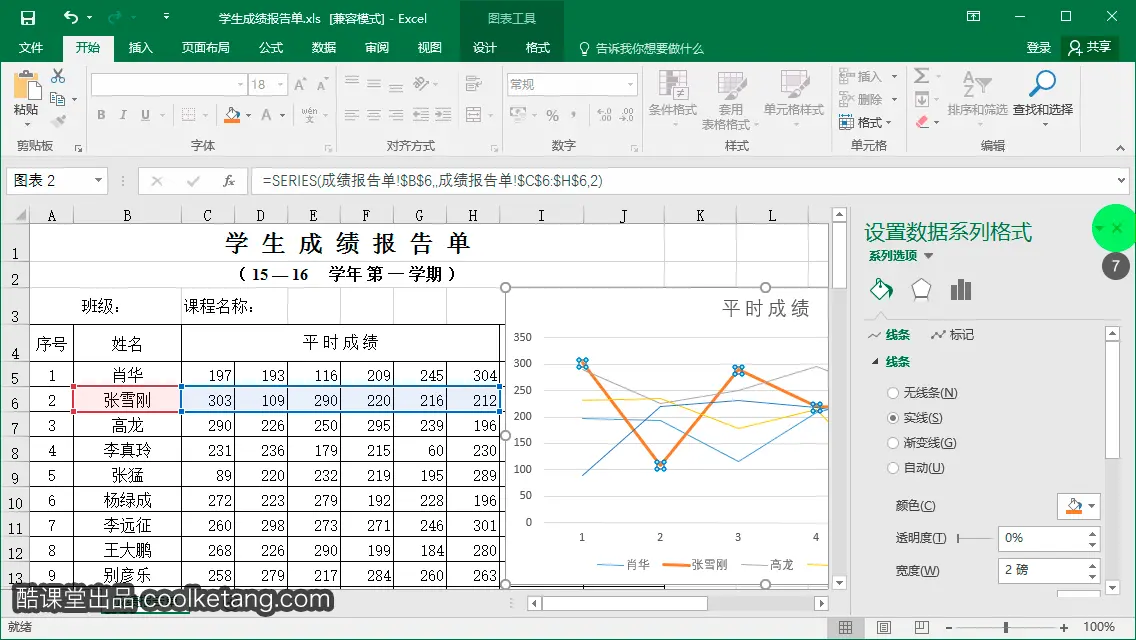The width and height of the screenshot is (1136, 640).
Task: Toggle Bold formatting button
Action: [101, 115]
